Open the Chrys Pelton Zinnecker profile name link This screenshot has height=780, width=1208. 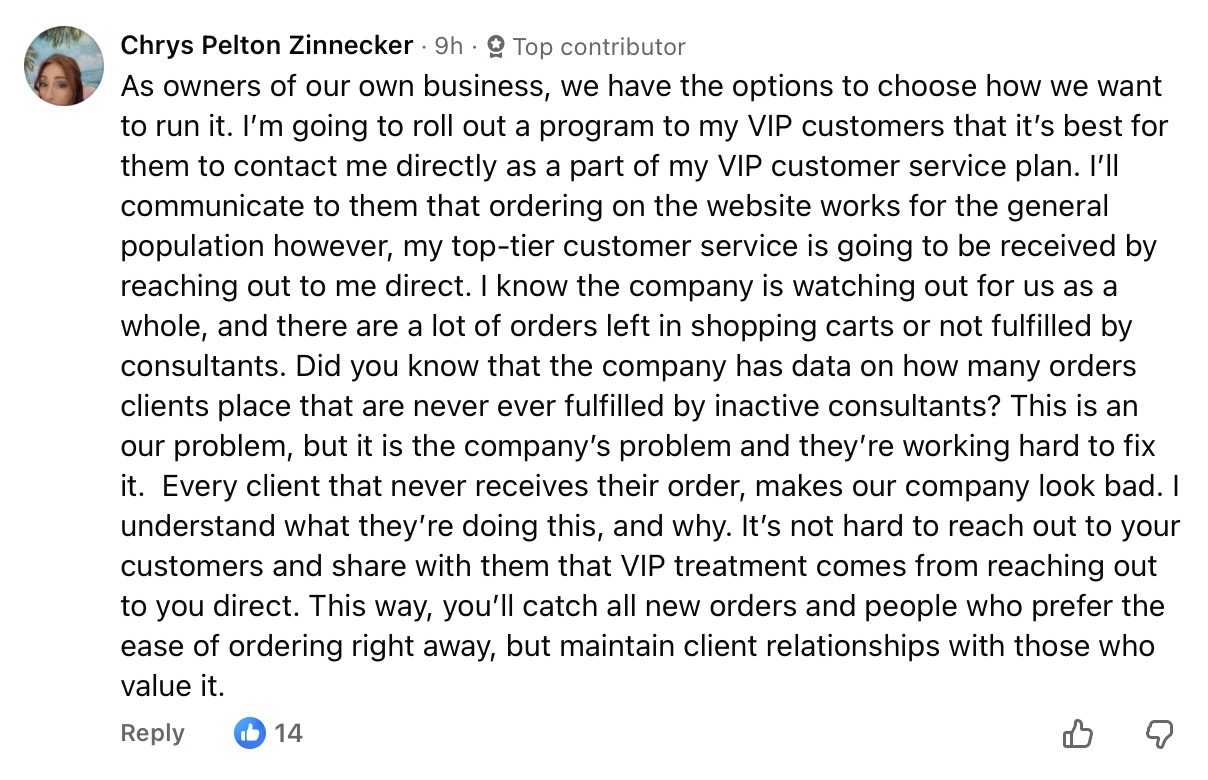point(266,46)
